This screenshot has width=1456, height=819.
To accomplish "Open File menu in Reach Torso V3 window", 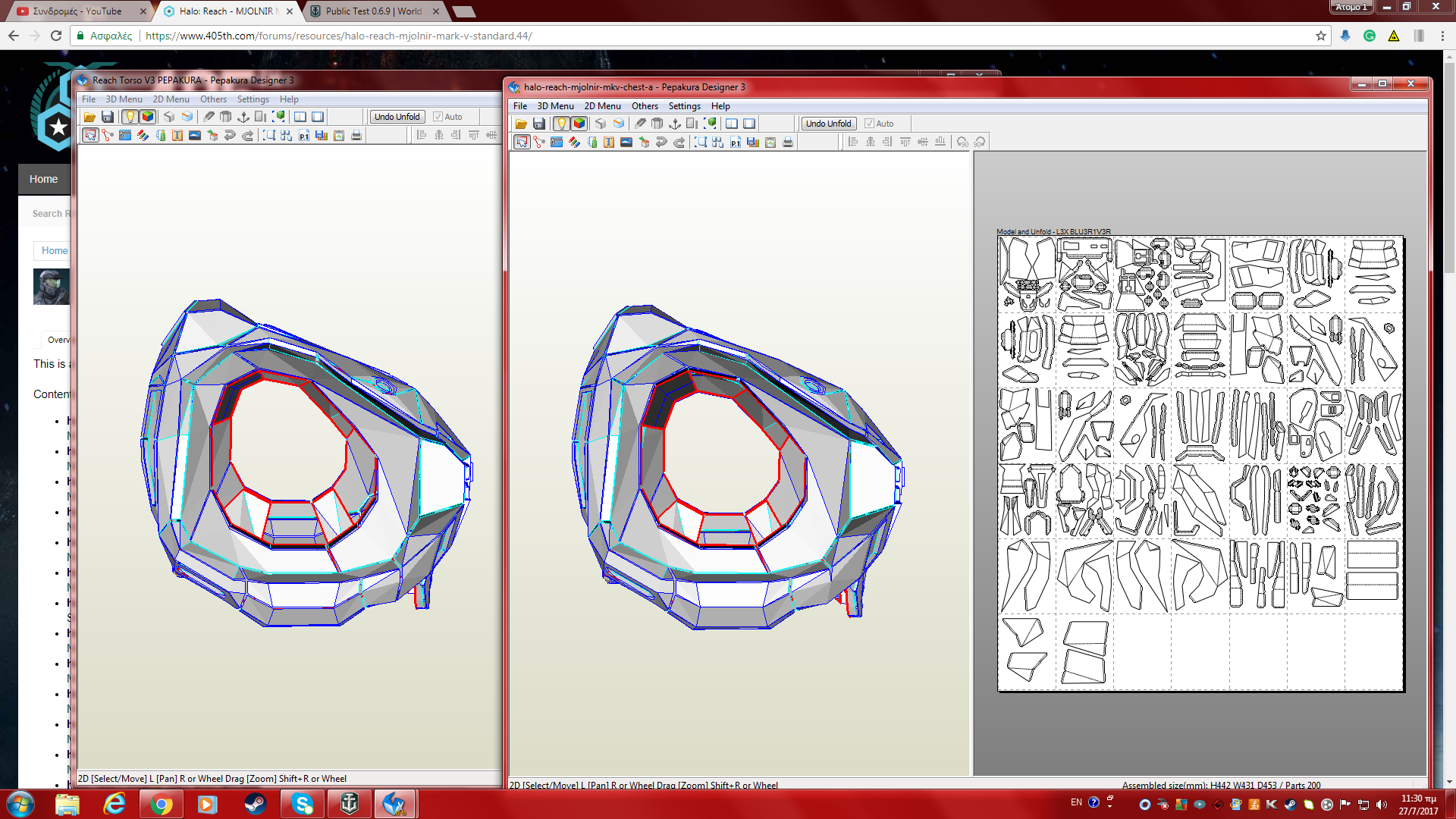I will 89,99.
